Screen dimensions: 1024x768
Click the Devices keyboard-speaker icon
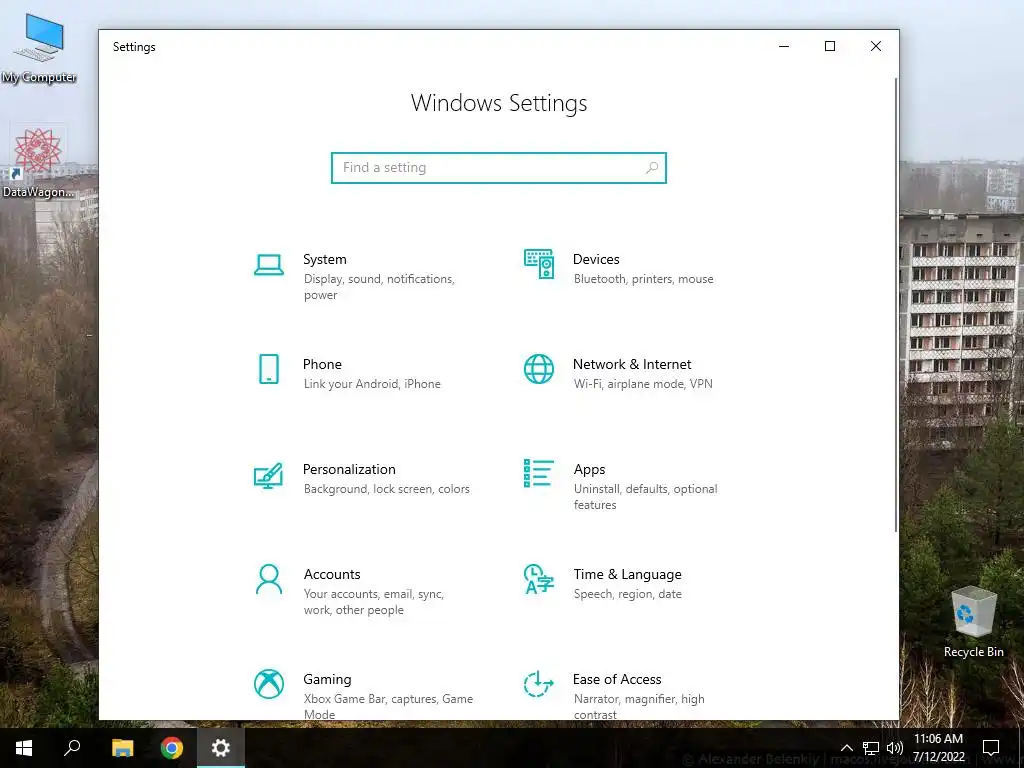coord(539,264)
